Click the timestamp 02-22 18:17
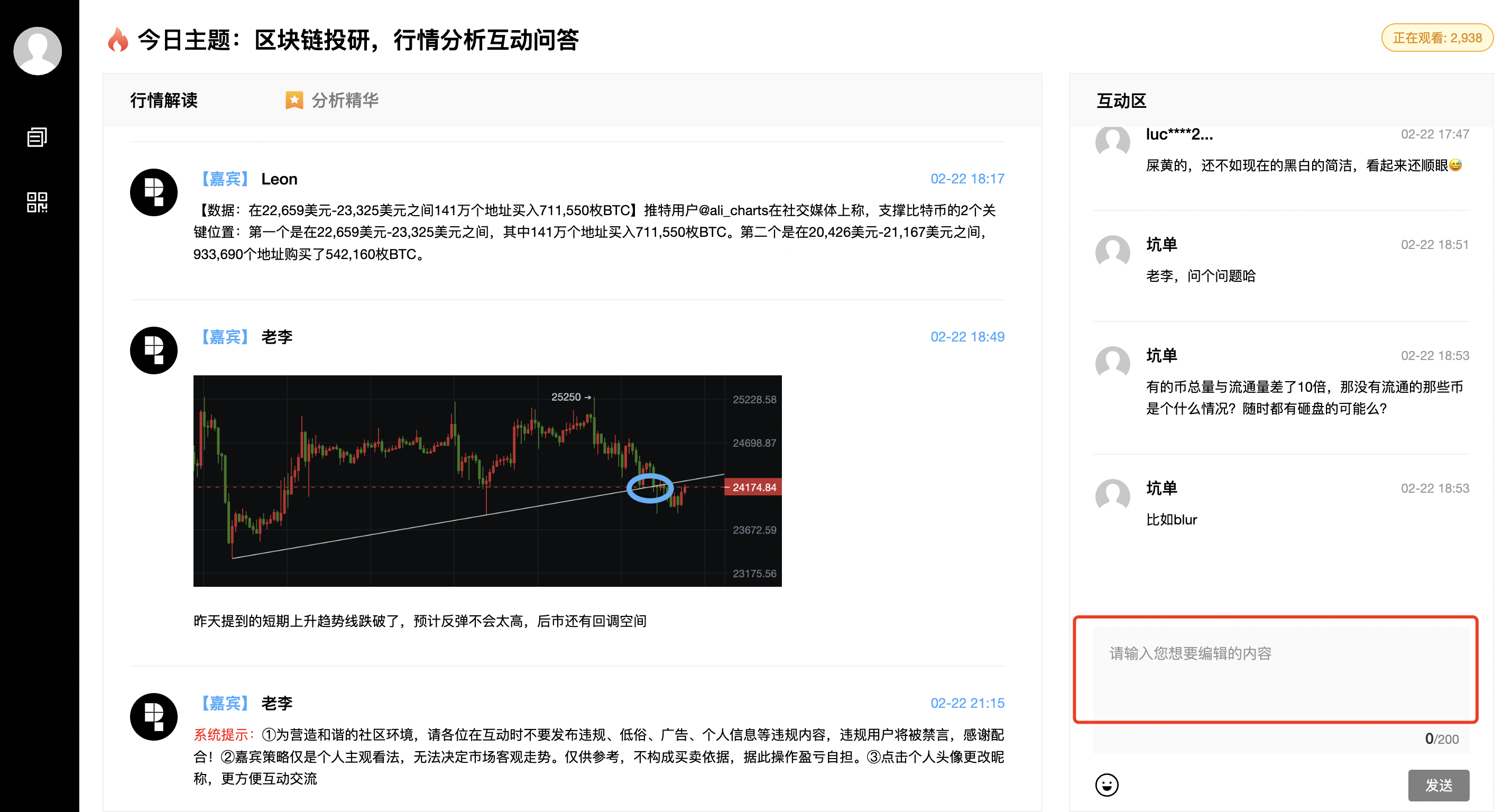The width and height of the screenshot is (1512, 812). [x=967, y=179]
